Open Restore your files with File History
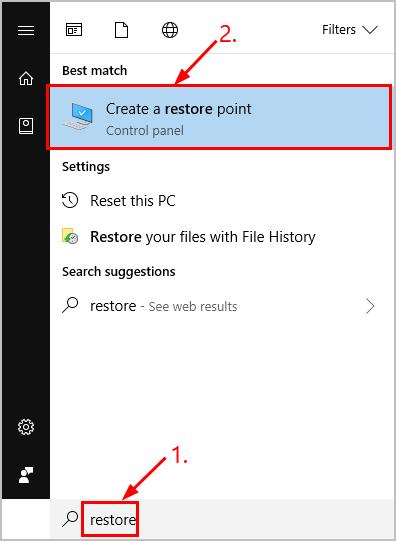 [221, 237]
